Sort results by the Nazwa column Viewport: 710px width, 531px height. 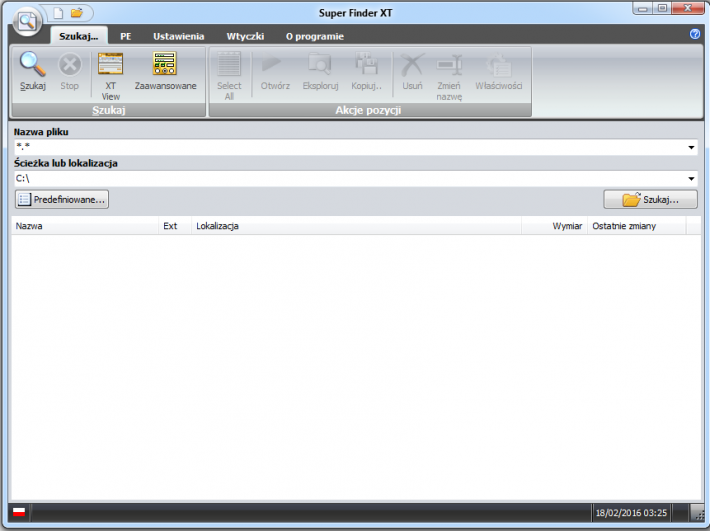85,226
